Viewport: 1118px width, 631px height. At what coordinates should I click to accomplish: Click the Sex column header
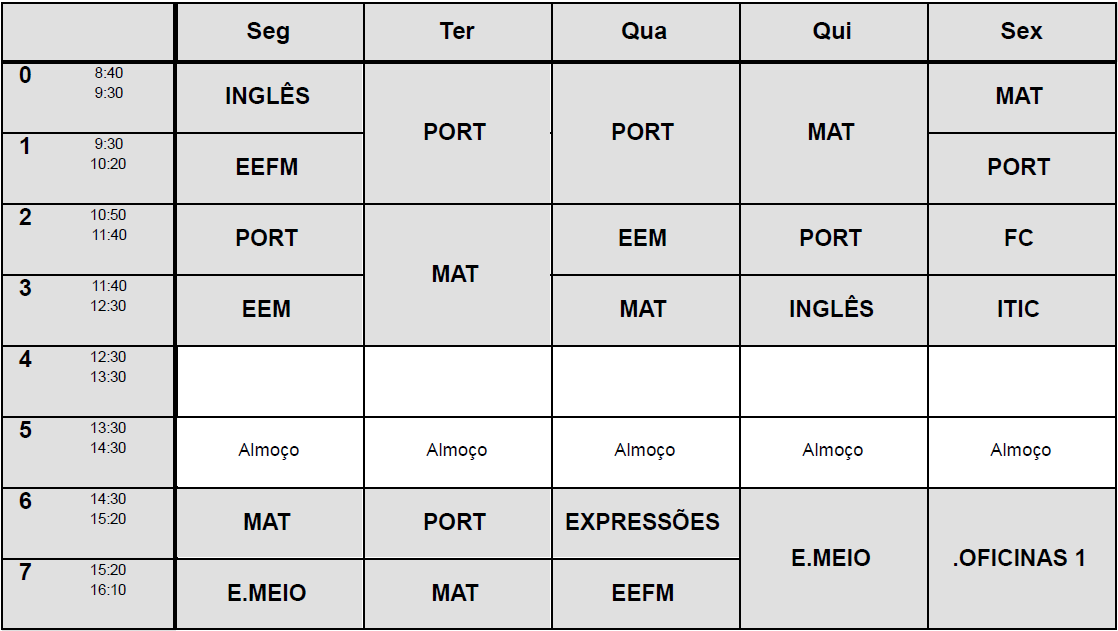(x=1021, y=32)
